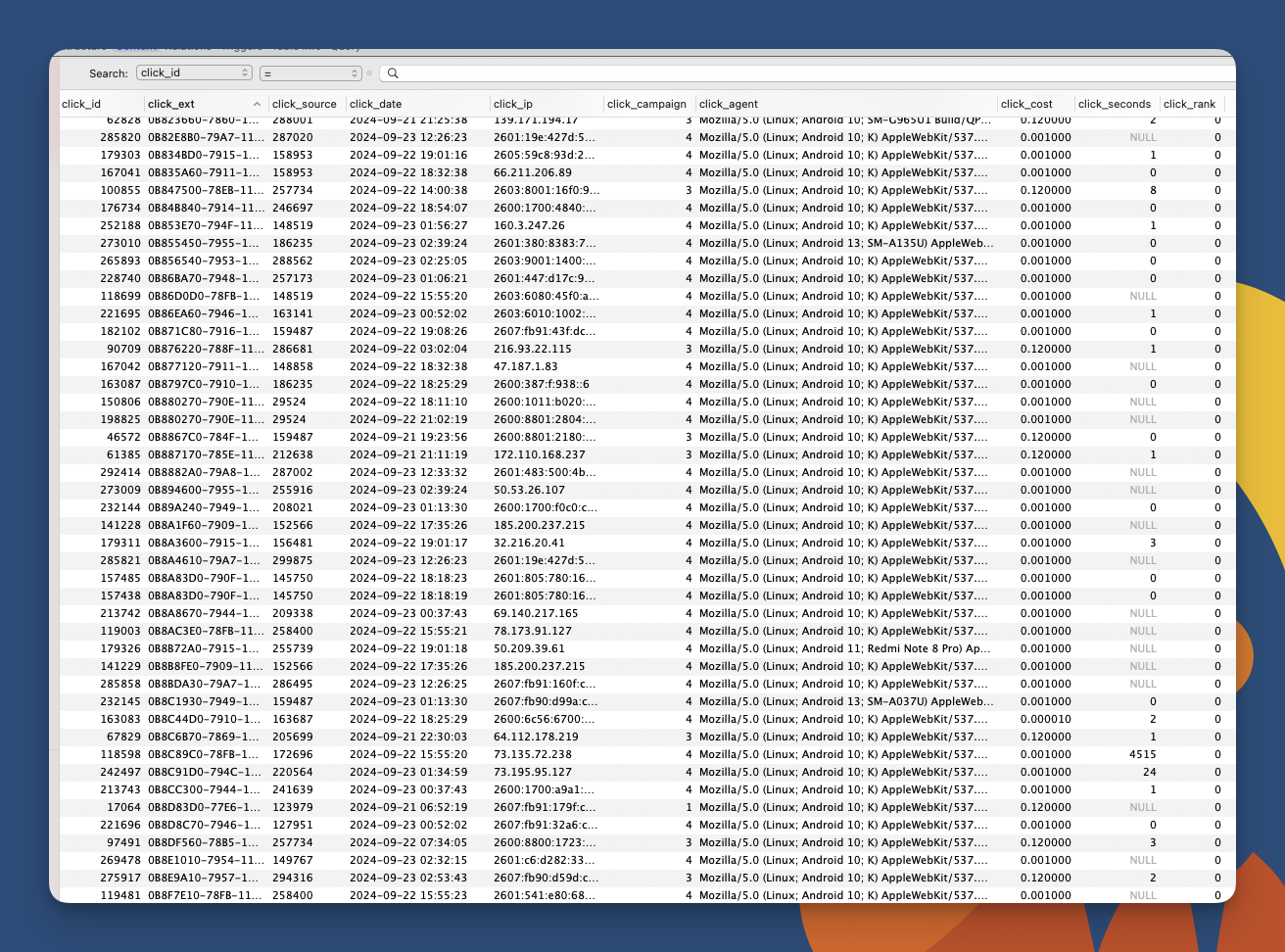This screenshot has height=952, width=1285.
Task: Select the cell with click_id 285820
Action: coord(120,137)
